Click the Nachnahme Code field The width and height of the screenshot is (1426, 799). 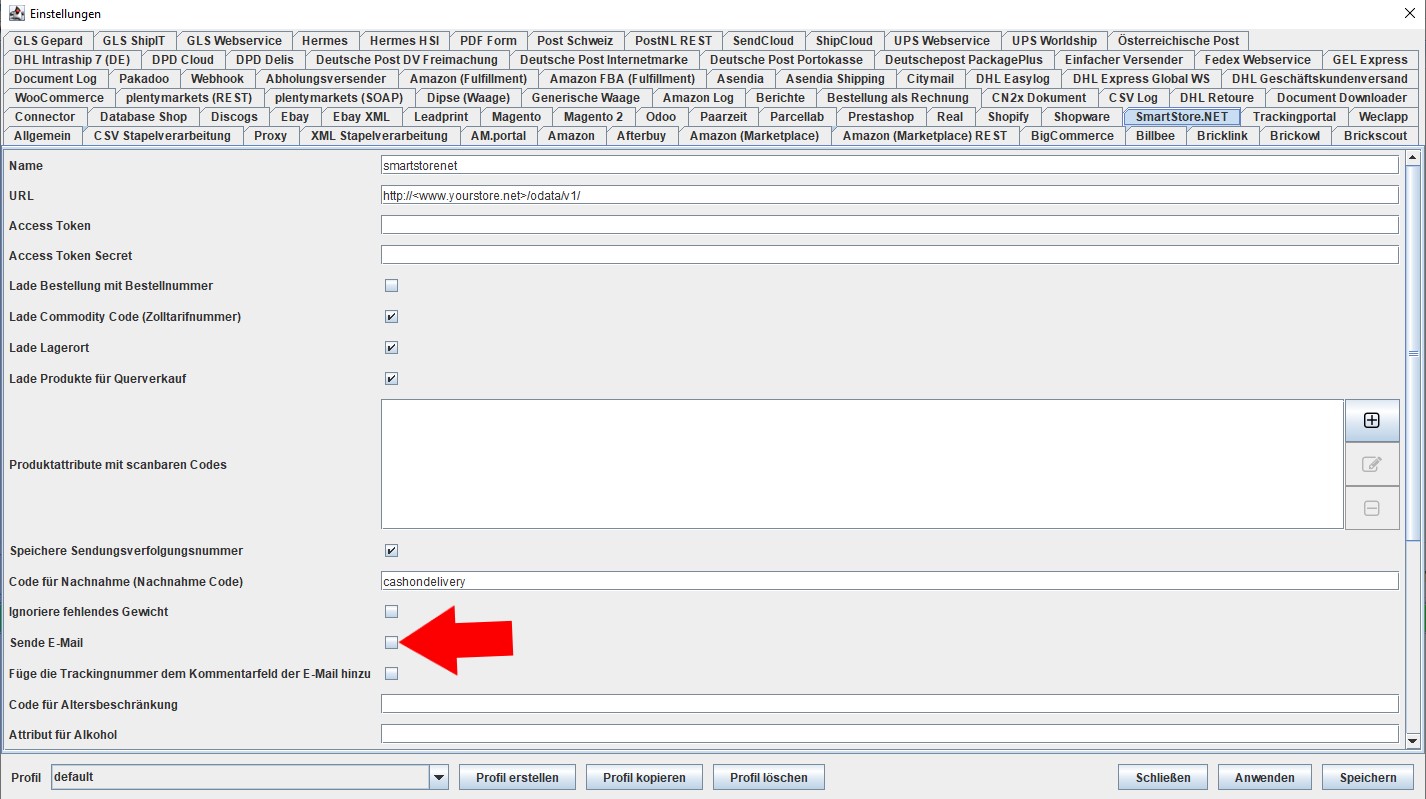pos(890,581)
